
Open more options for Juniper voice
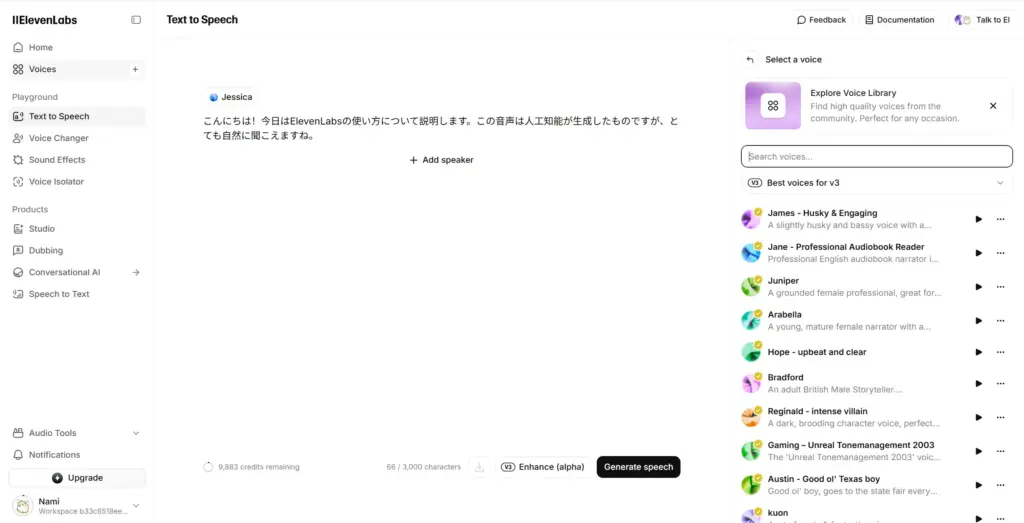click(1000, 287)
